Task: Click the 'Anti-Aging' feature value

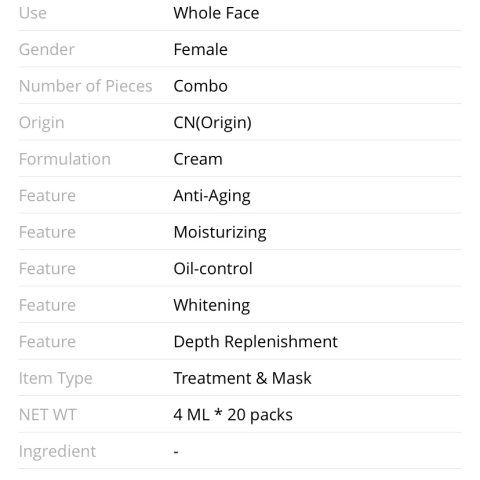Action: (212, 196)
